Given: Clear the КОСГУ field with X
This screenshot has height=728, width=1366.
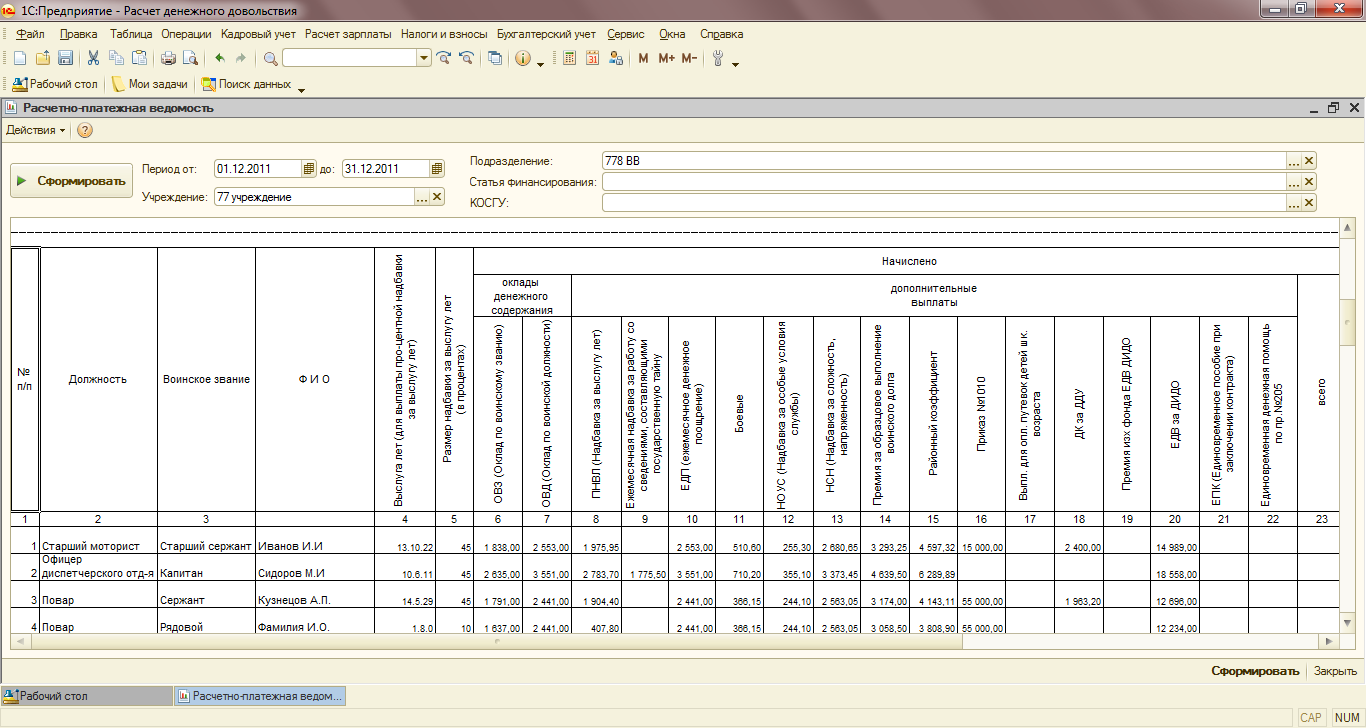Looking at the screenshot, I should pos(1309,203).
